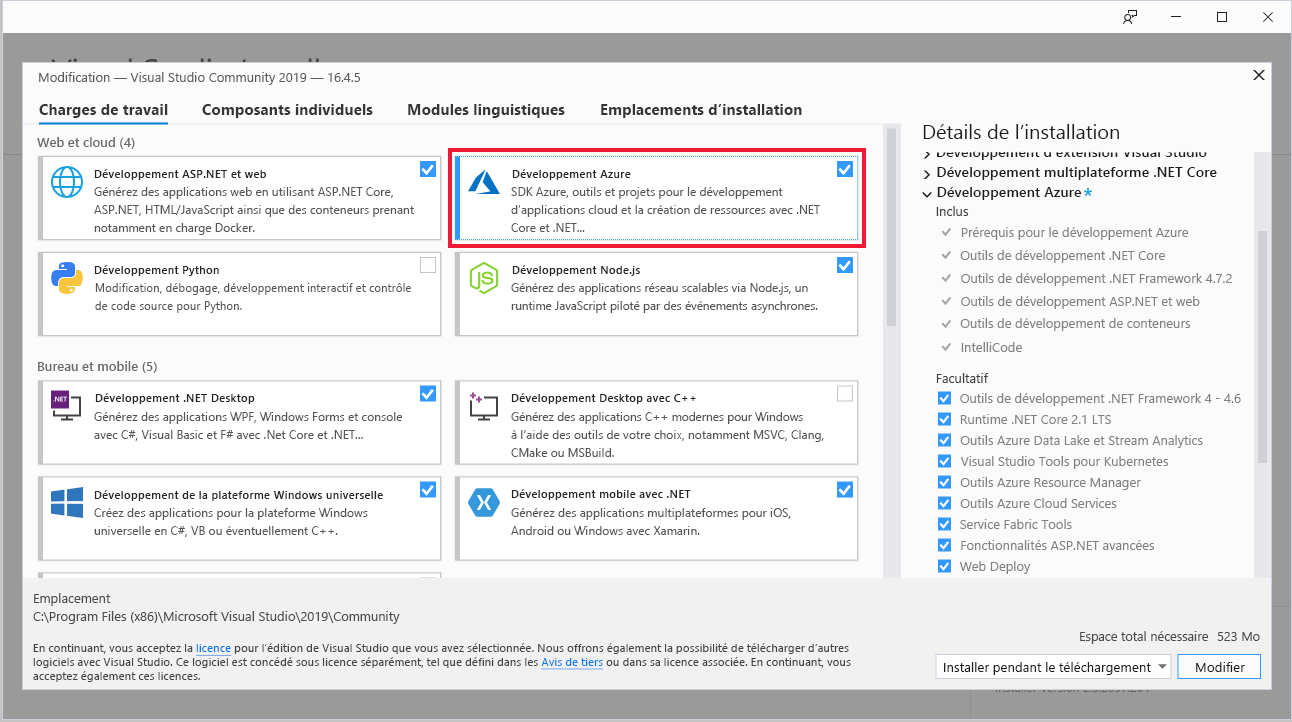Uncheck Développement mobile avec .NET checkbox
The width and height of the screenshot is (1292, 722).
tap(845, 489)
